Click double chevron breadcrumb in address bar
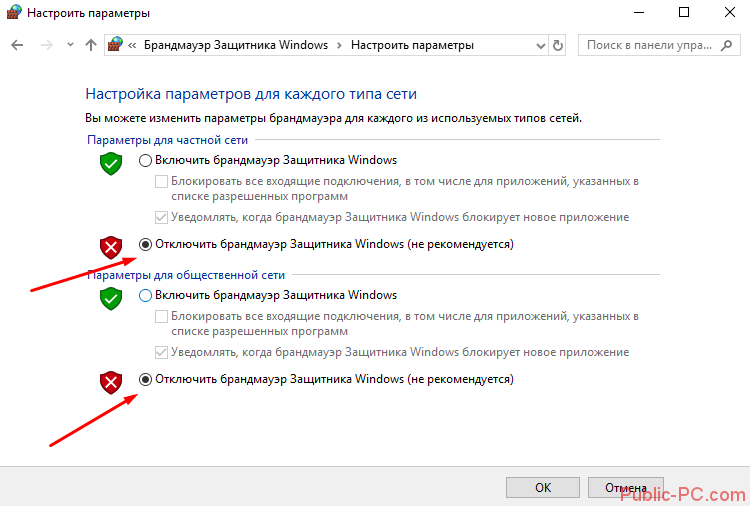This screenshot has height=506, width=750. [x=132, y=45]
